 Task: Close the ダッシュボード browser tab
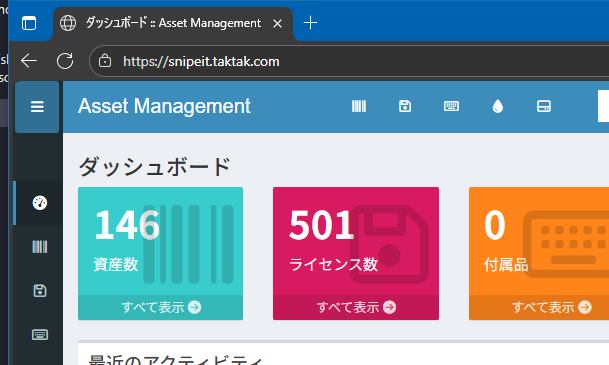tap(277, 24)
